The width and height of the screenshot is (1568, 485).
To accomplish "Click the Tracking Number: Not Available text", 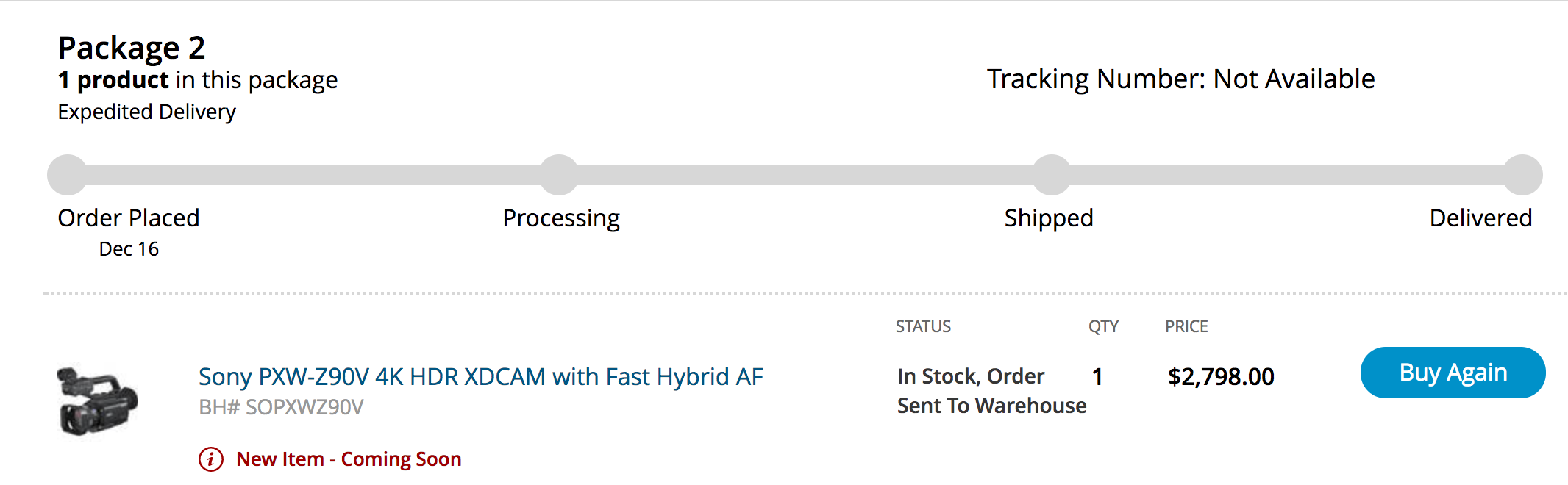I will 1180,79.
